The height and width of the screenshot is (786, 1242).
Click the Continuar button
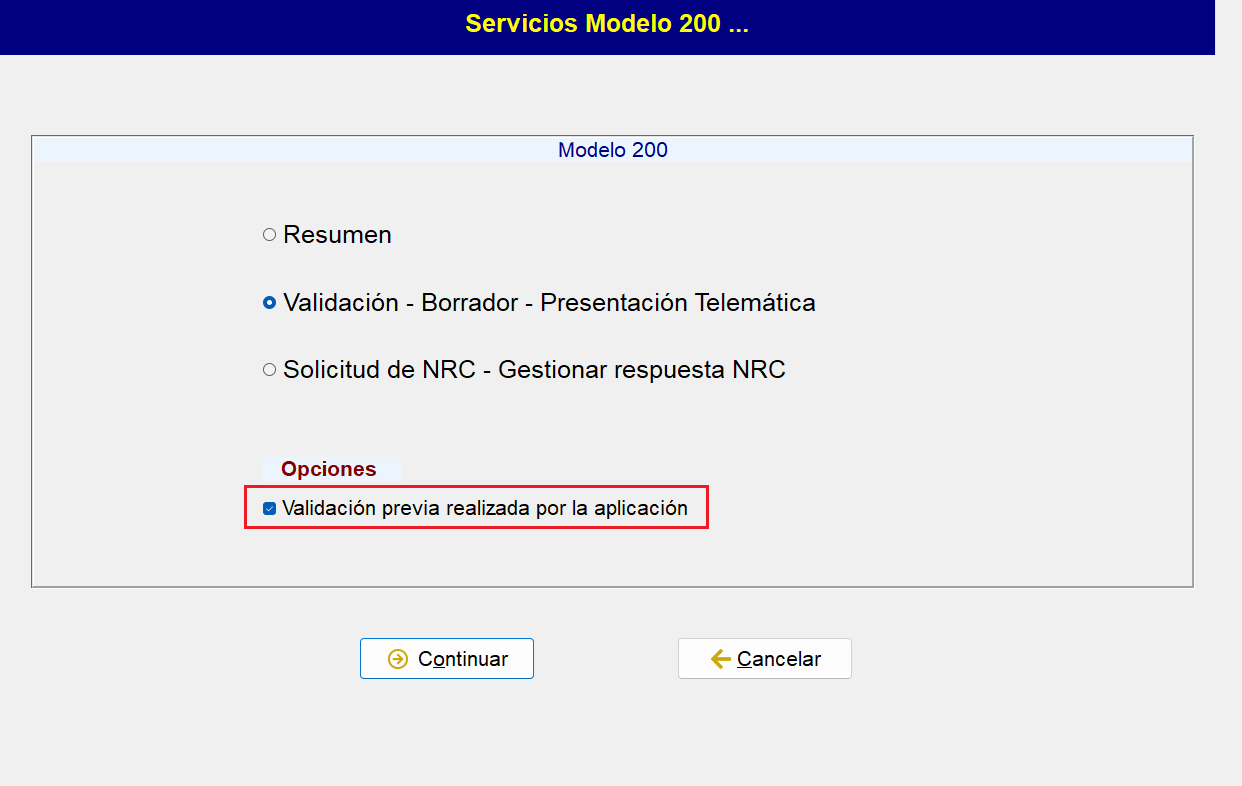click(x=447, y=658)
